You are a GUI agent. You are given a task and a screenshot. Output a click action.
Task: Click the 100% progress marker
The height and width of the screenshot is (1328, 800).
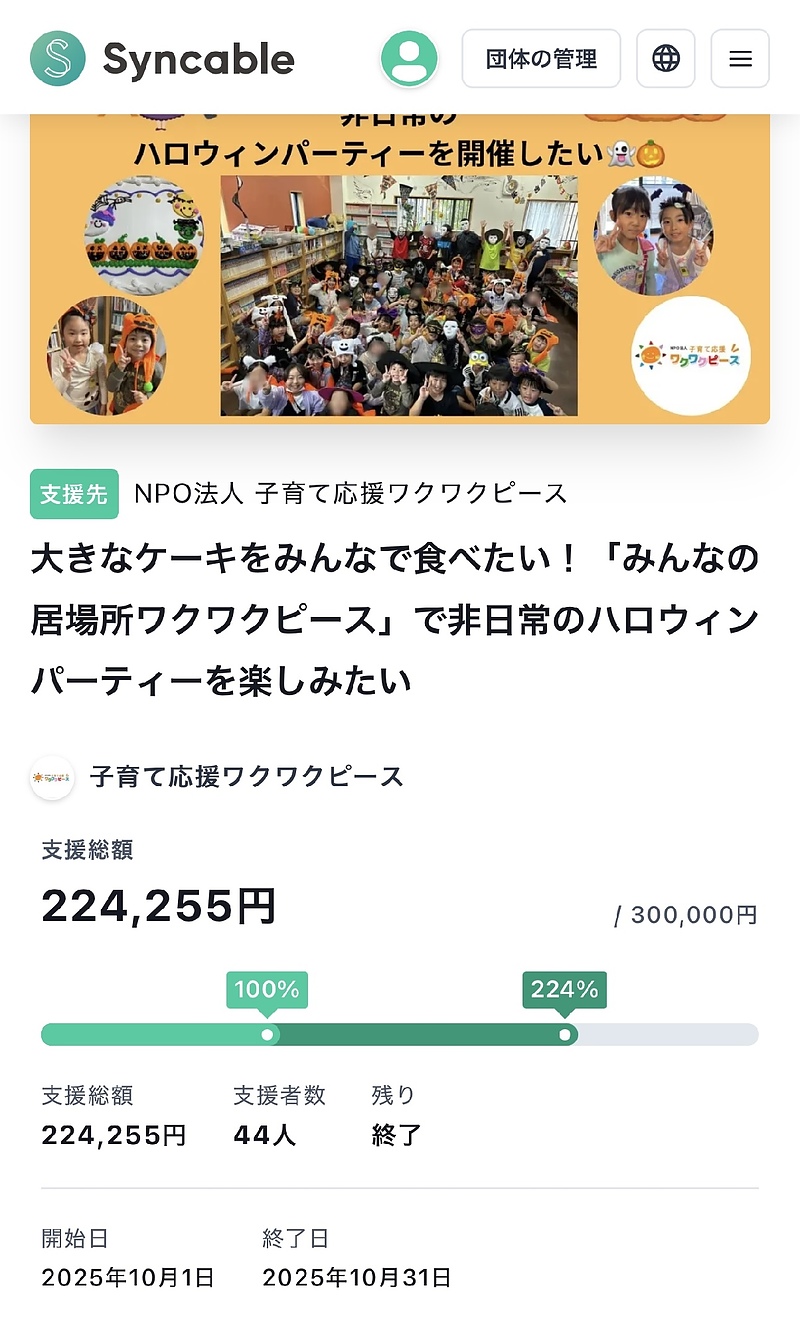267,990
